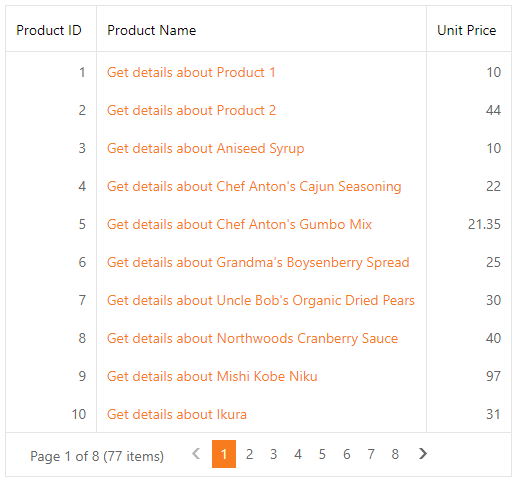View Northwoods Cranberry Sauce details

pyautogui.click(x=252, y=339)
